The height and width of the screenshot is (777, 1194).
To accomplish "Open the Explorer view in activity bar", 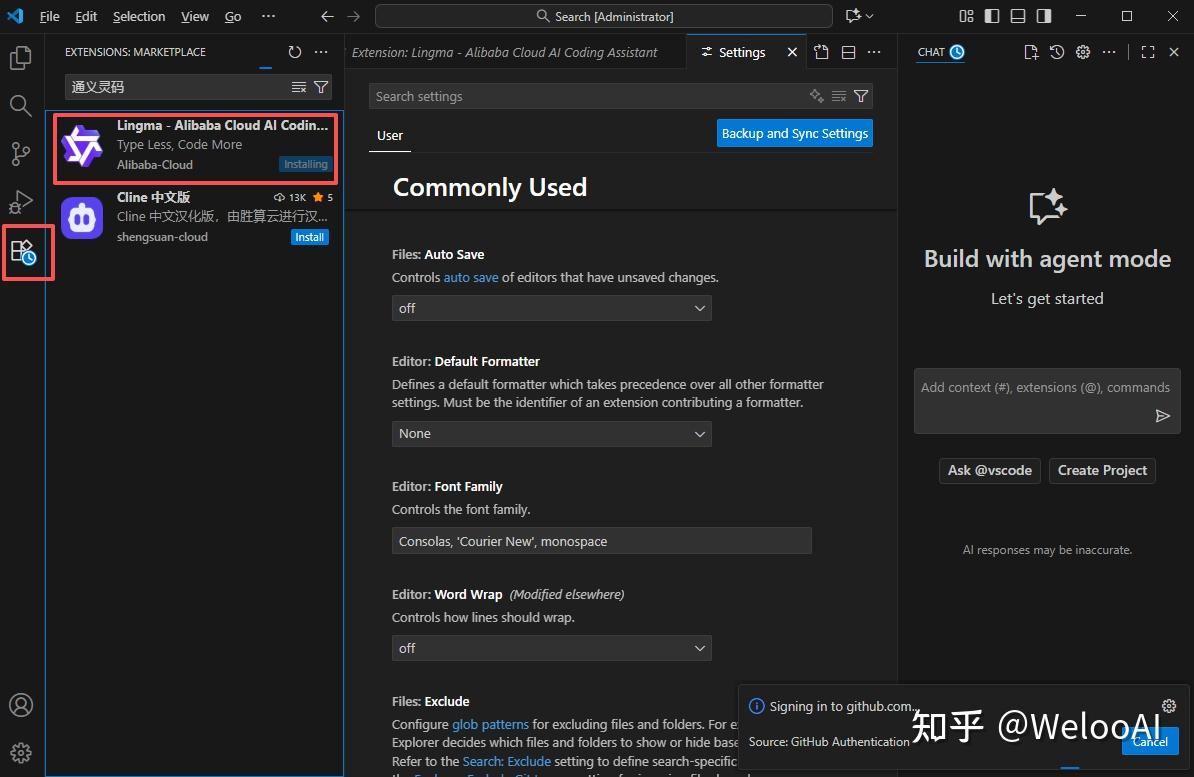I will 21,58.
